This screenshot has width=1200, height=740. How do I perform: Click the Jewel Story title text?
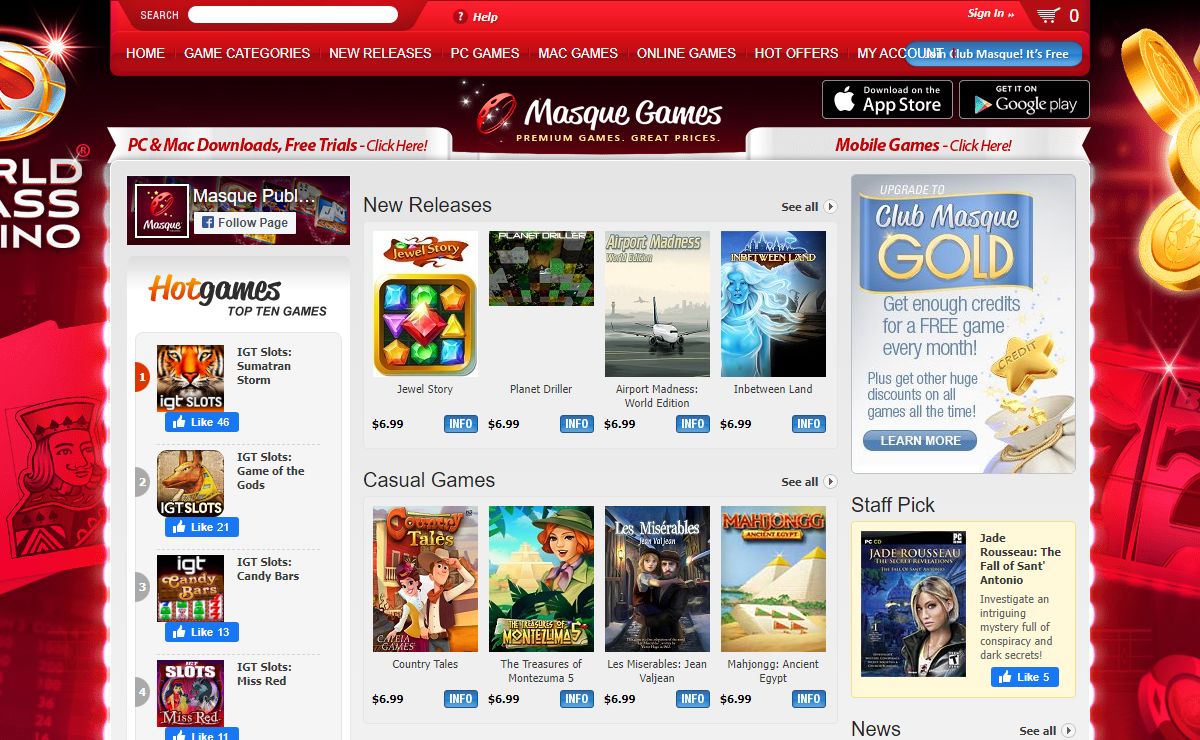click(x=425, y=389)
